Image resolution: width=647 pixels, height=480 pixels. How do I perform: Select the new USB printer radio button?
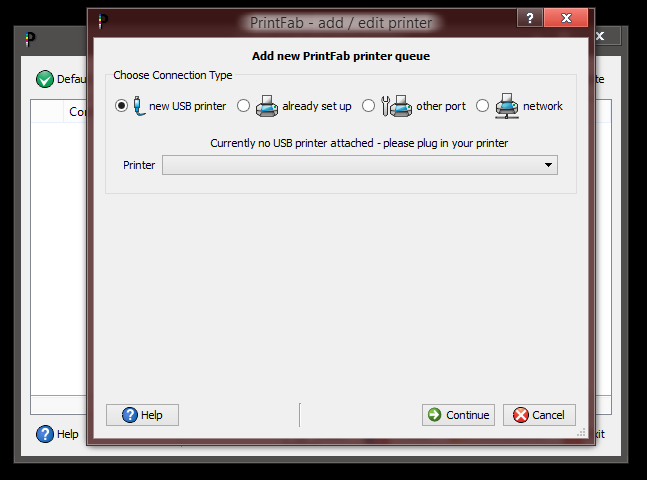[121, 106]
